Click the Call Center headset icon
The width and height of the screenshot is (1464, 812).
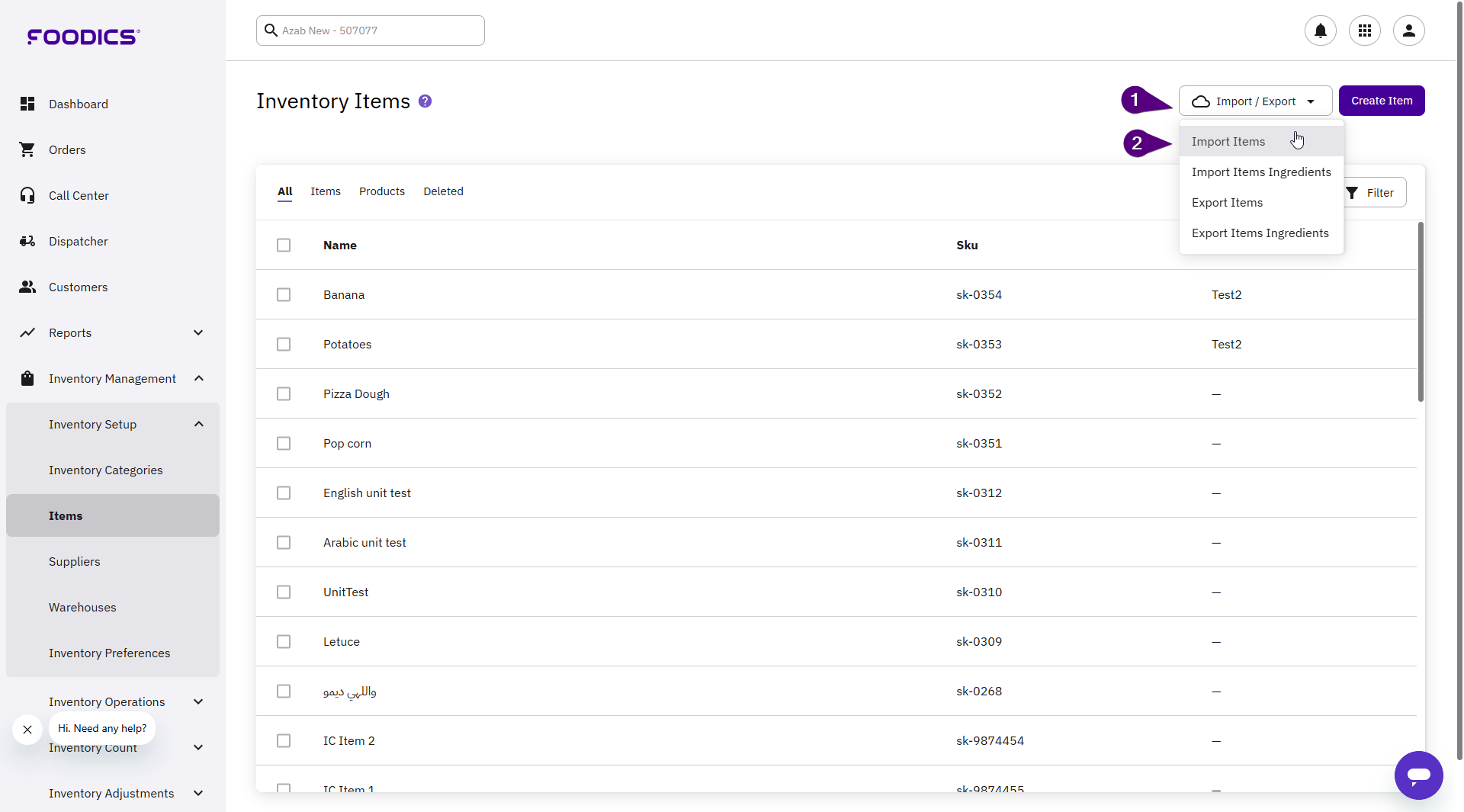coord(27,195)
